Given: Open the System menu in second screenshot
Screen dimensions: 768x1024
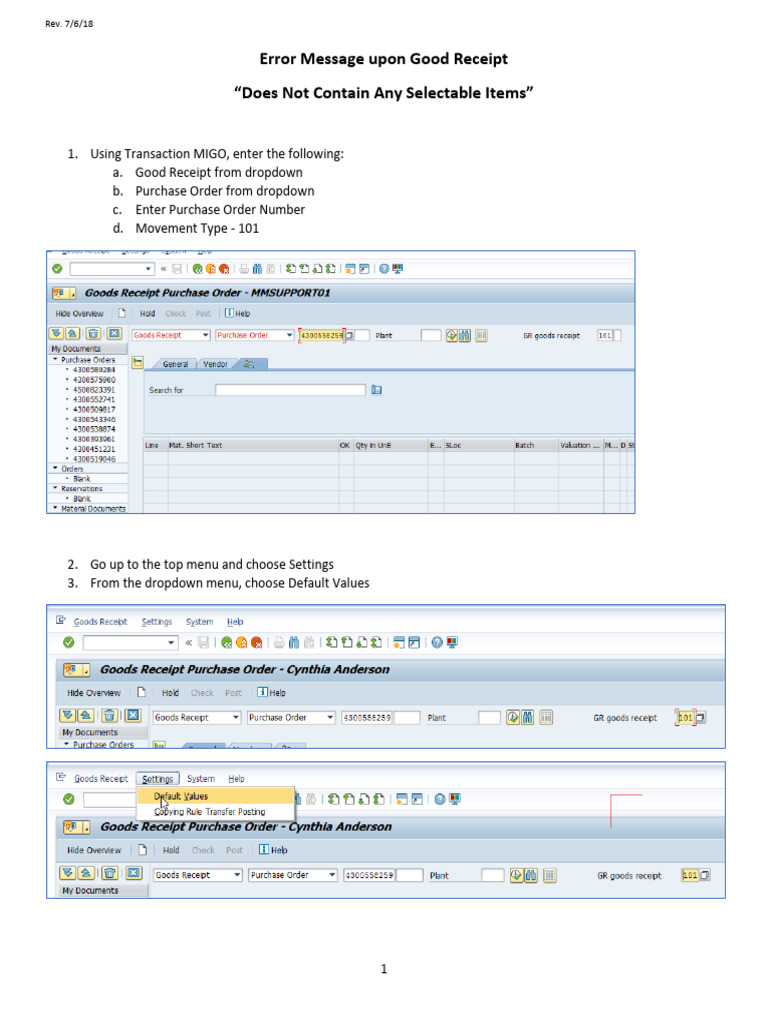Looking at the screenshot, I should (x=199, y=622).
